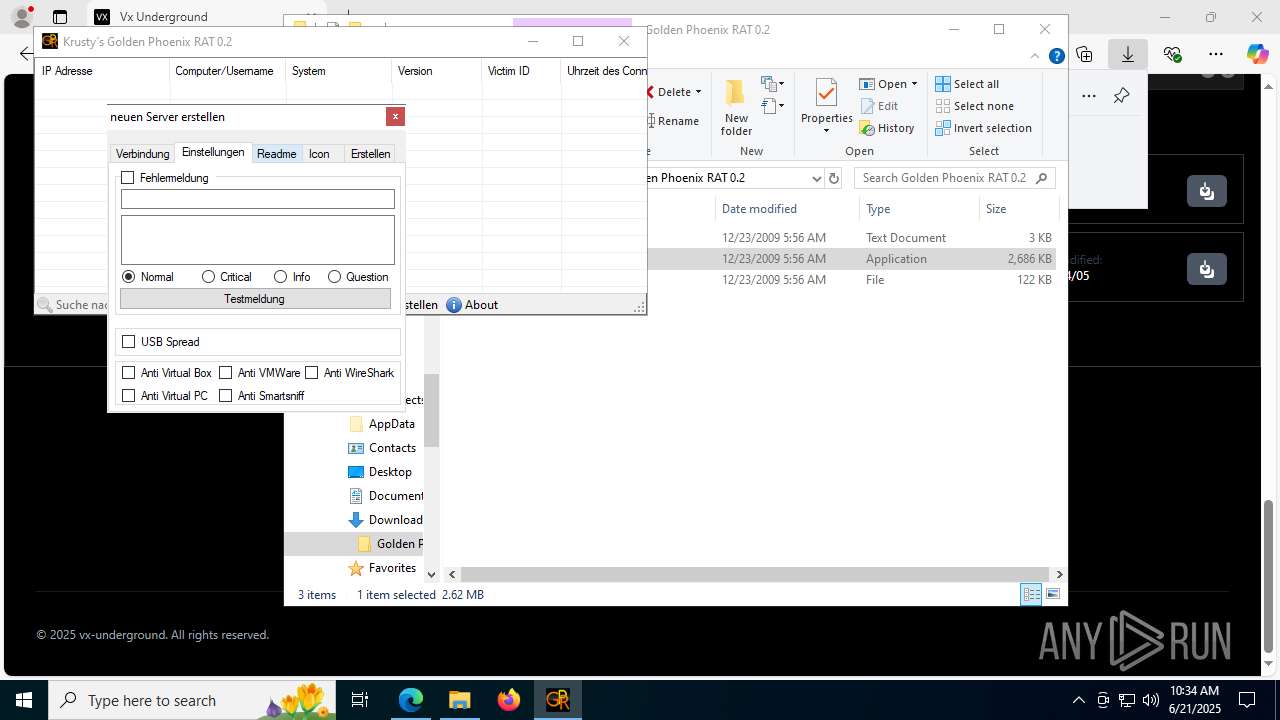Click Golden Phoenix RAT taskbar icon
The height and width of the screenshot is (720, 1280).
[558, 700]
